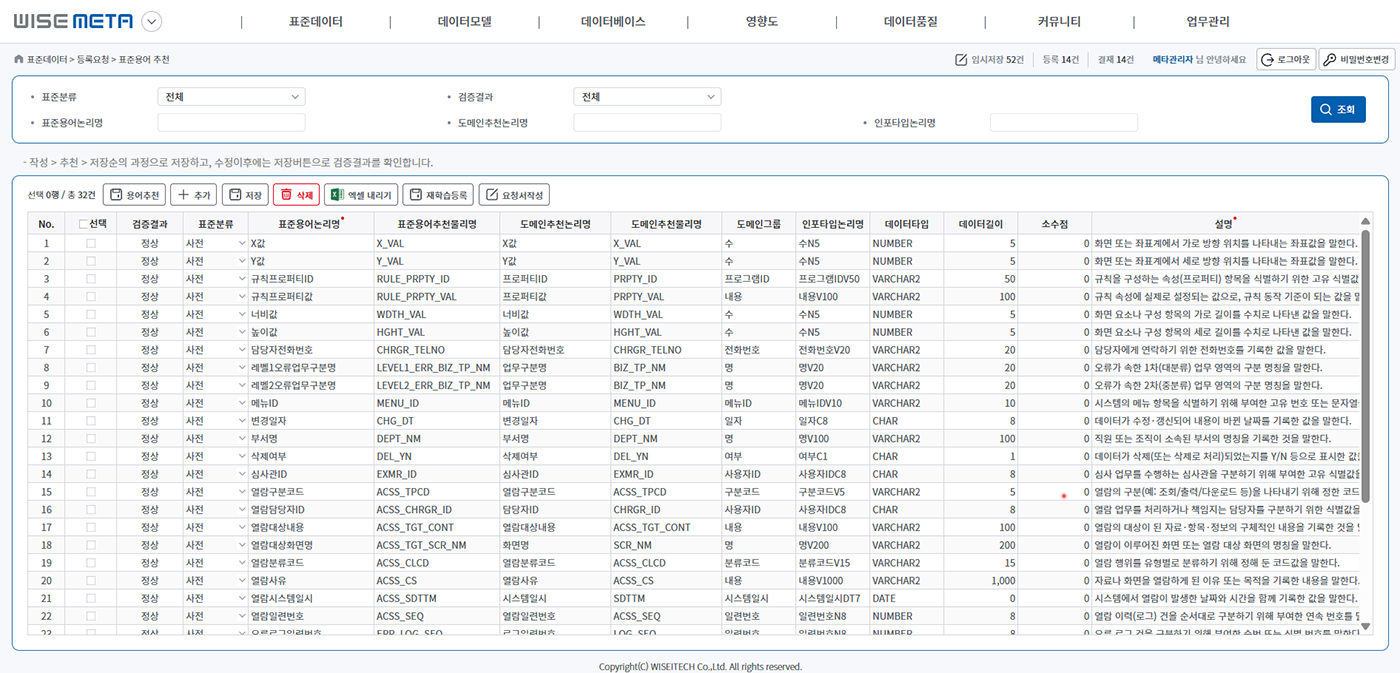Select the 커뮤니티 menu
The width and height of the screenshot is (1400, 673).
pyautogui.click(x=1059, y=21)
